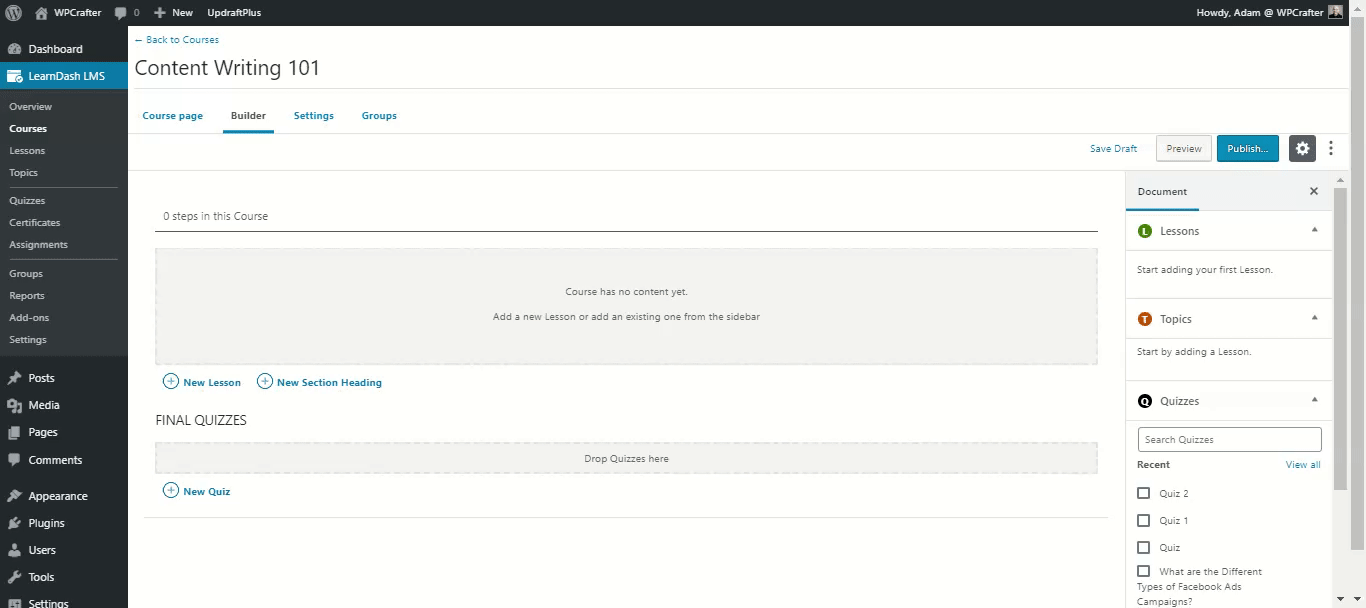1366x608 pixels.
Task: Open Lessons in LearnDash menu
Action: coord(27,151)
